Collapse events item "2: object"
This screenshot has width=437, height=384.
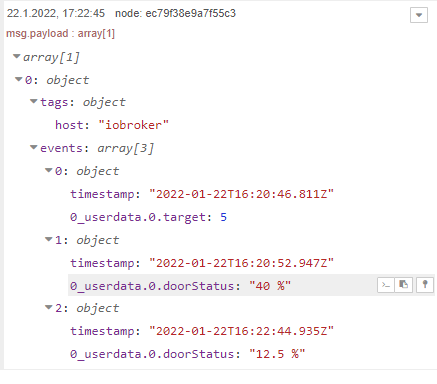tap(49, 307)
